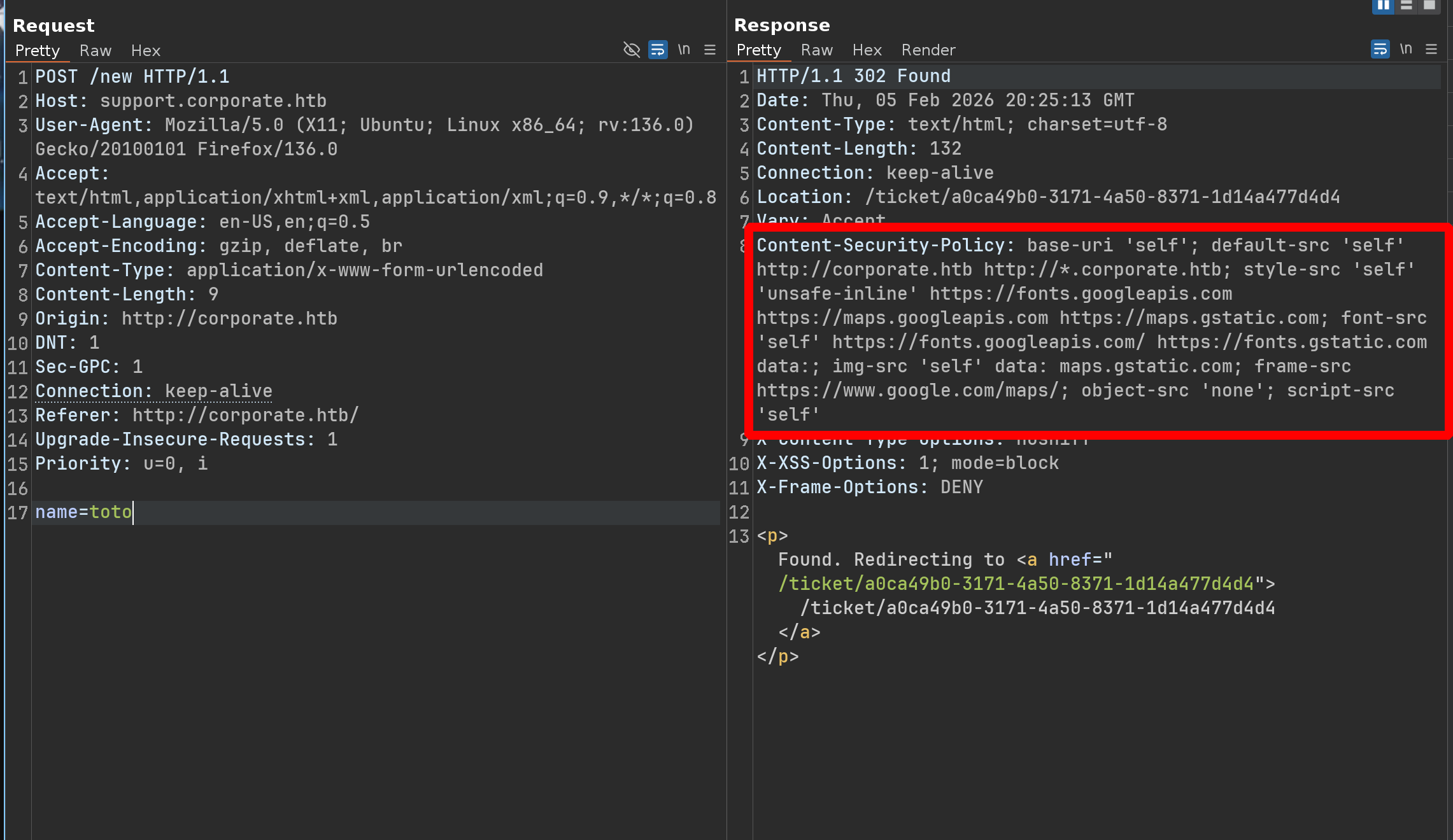
Task: Toggle word wrap in Request editor
Action: coord(658,50)
